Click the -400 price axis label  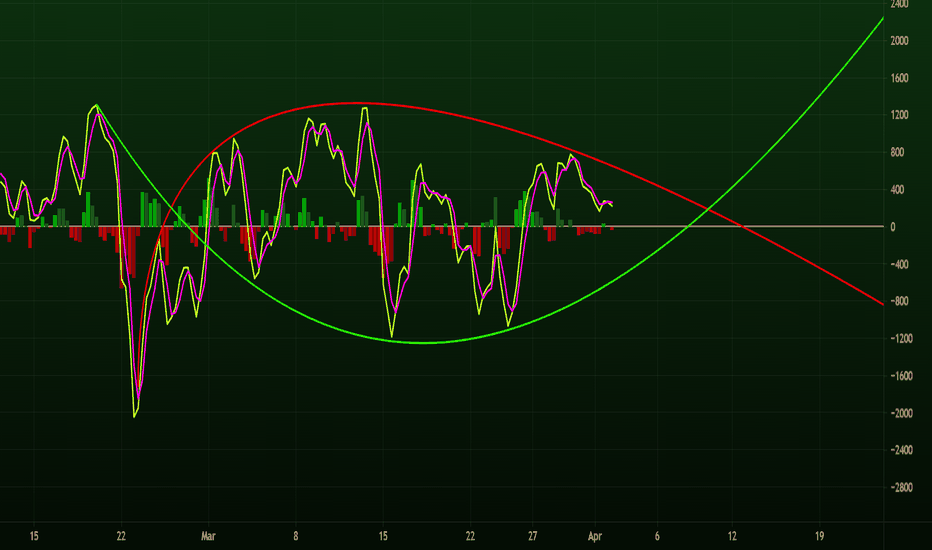pyautogui.click(x=899, y=264)
